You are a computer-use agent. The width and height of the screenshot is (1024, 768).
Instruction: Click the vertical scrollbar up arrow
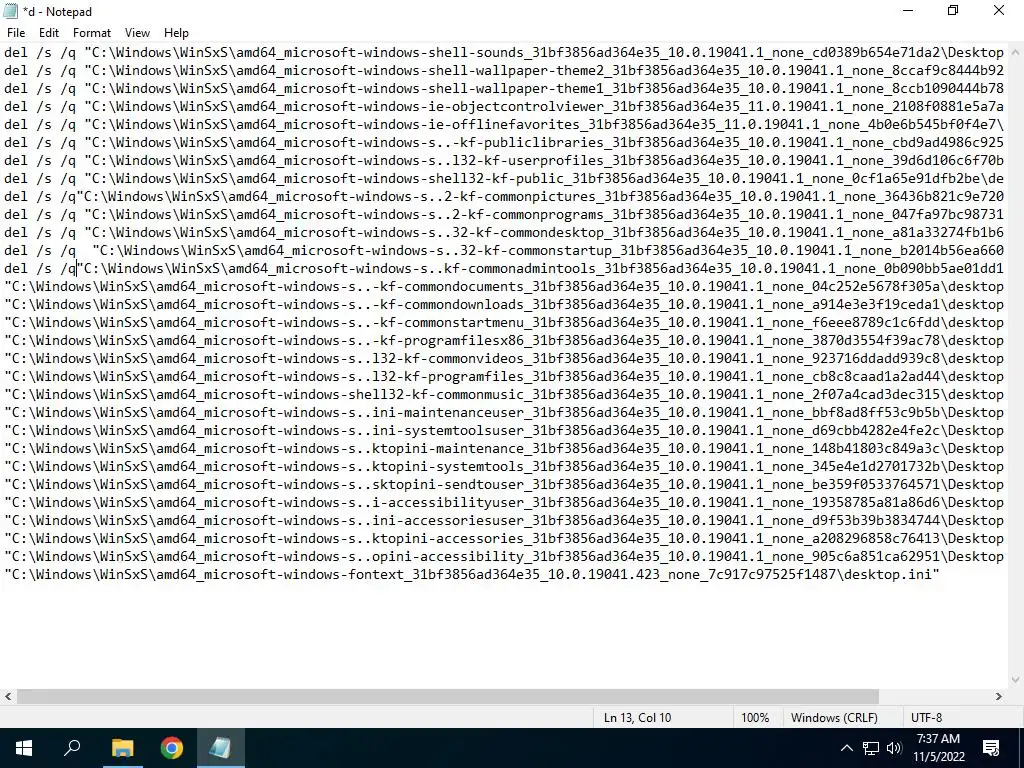click(x=1016, y=52)
